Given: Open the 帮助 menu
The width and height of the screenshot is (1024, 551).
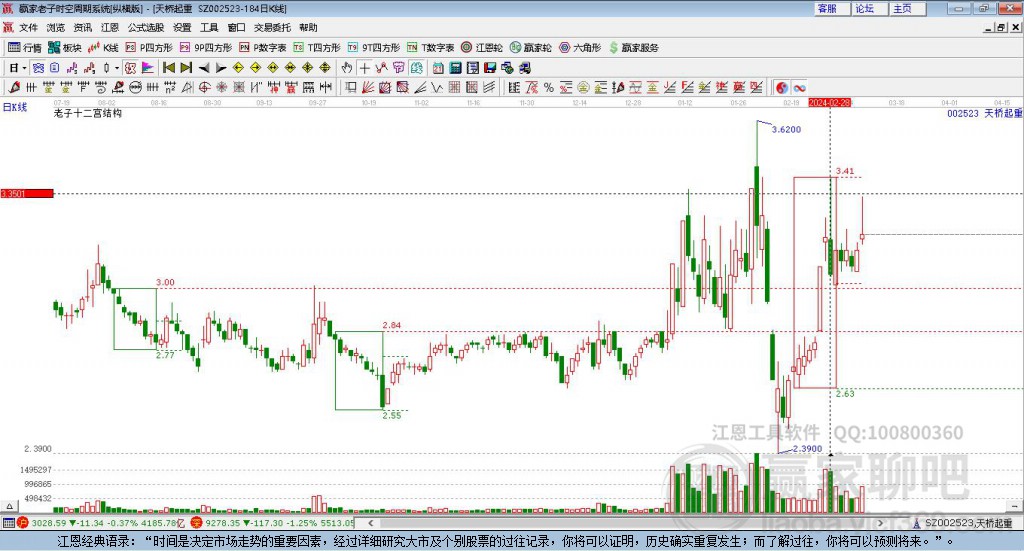Looking at the screenshot, I should pos(308,27).
